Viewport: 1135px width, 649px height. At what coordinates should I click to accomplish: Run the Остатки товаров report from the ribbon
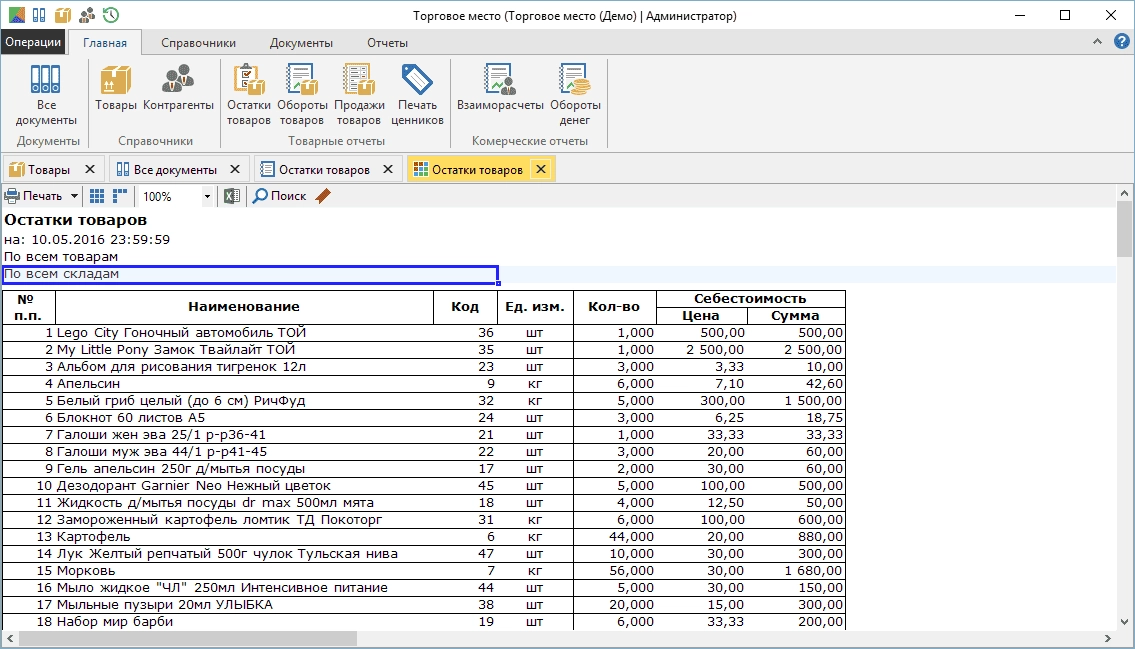tap(248, 96)
